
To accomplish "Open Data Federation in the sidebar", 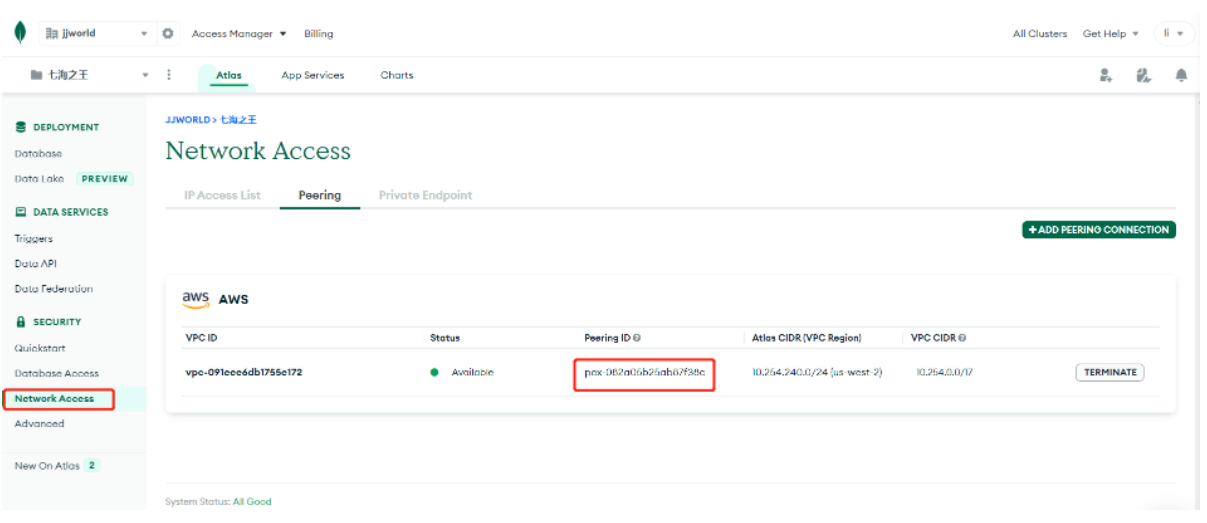I will (x=54, y=289).
